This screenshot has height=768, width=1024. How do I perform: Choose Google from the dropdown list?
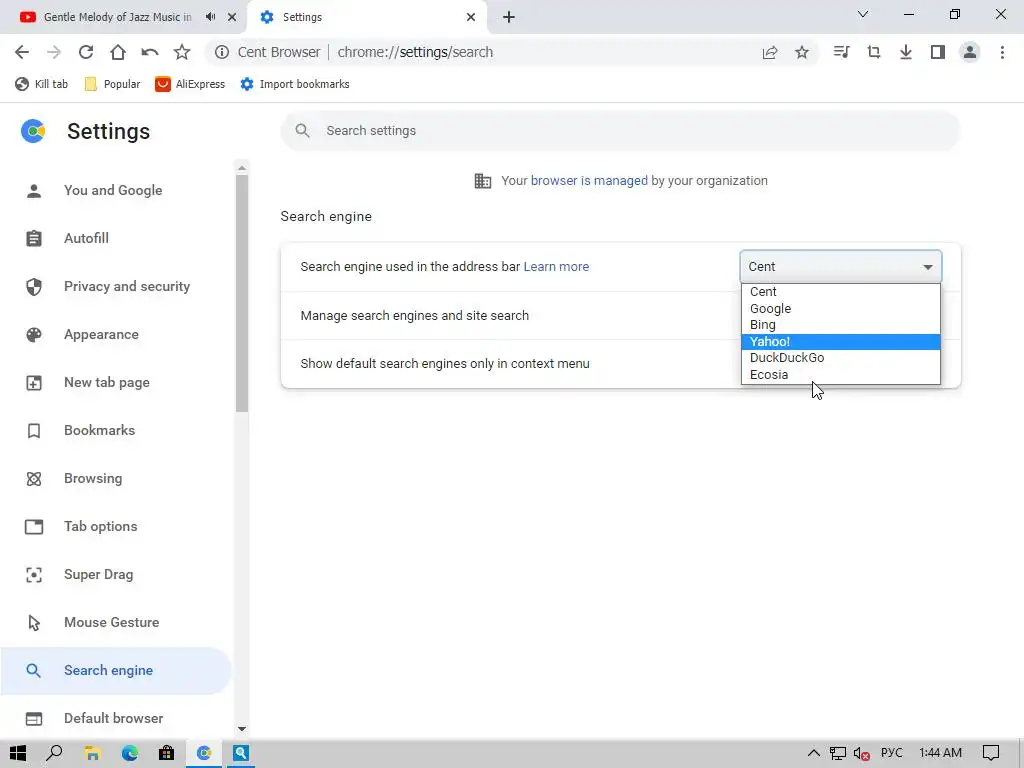(840, 308)
